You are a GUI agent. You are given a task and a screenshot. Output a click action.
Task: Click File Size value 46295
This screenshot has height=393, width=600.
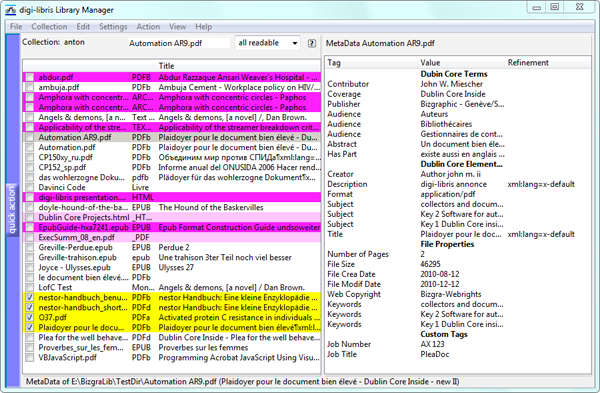point(430,264)
